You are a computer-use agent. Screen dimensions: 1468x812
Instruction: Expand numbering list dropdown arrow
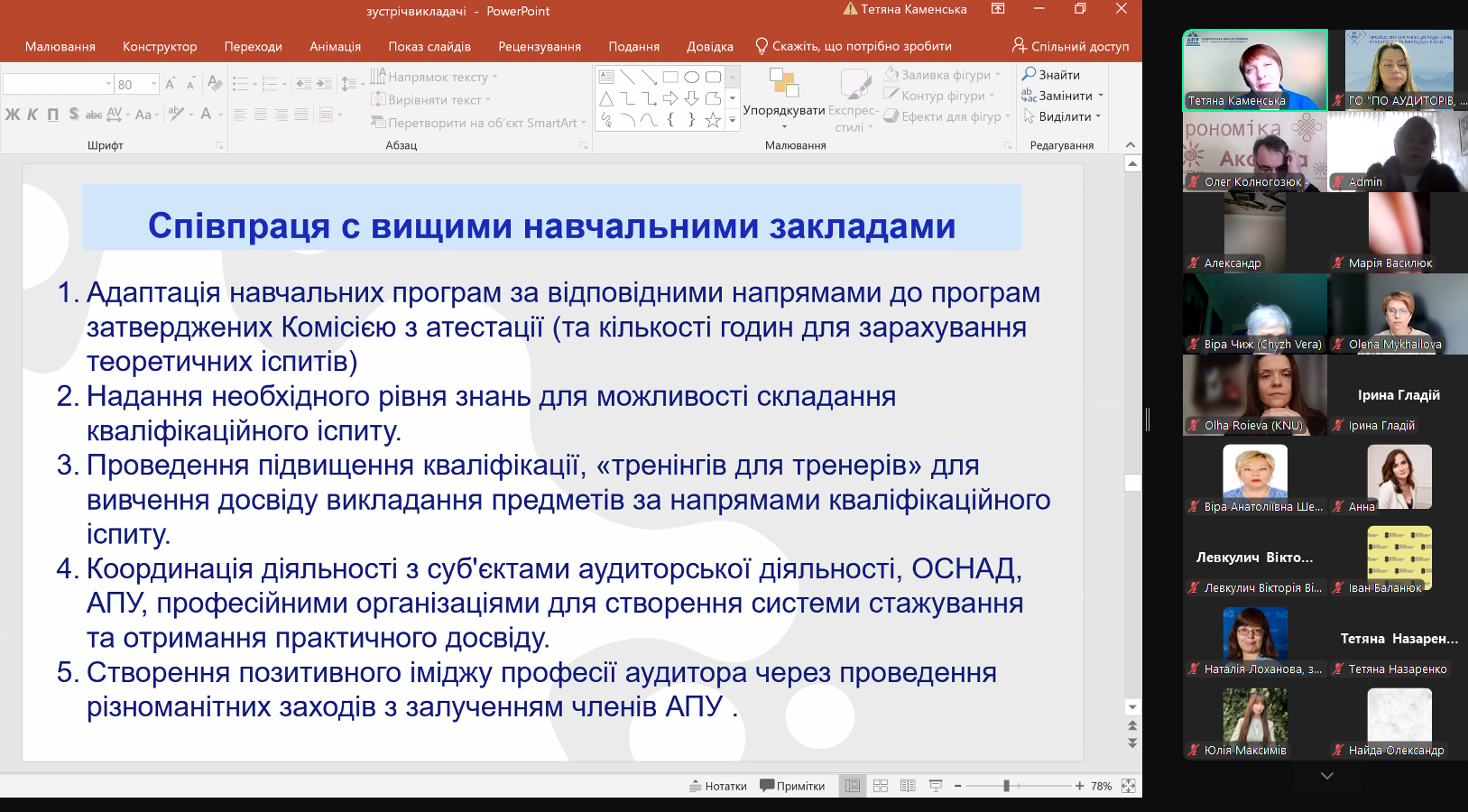(284, 84)
